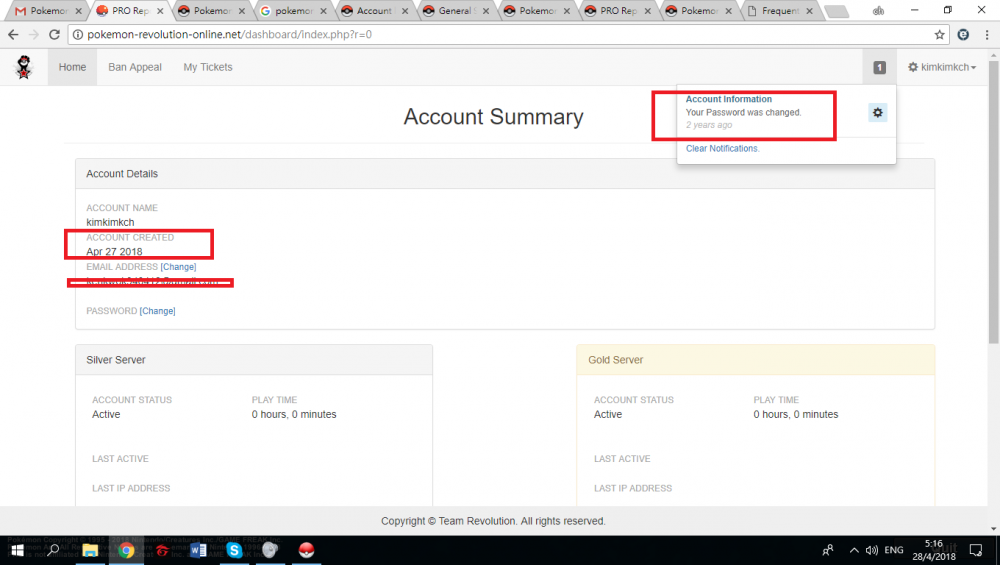Show hidden system tray icons
The height and width of the screenshot is (565, 1000).
click(x=854, y=550)
